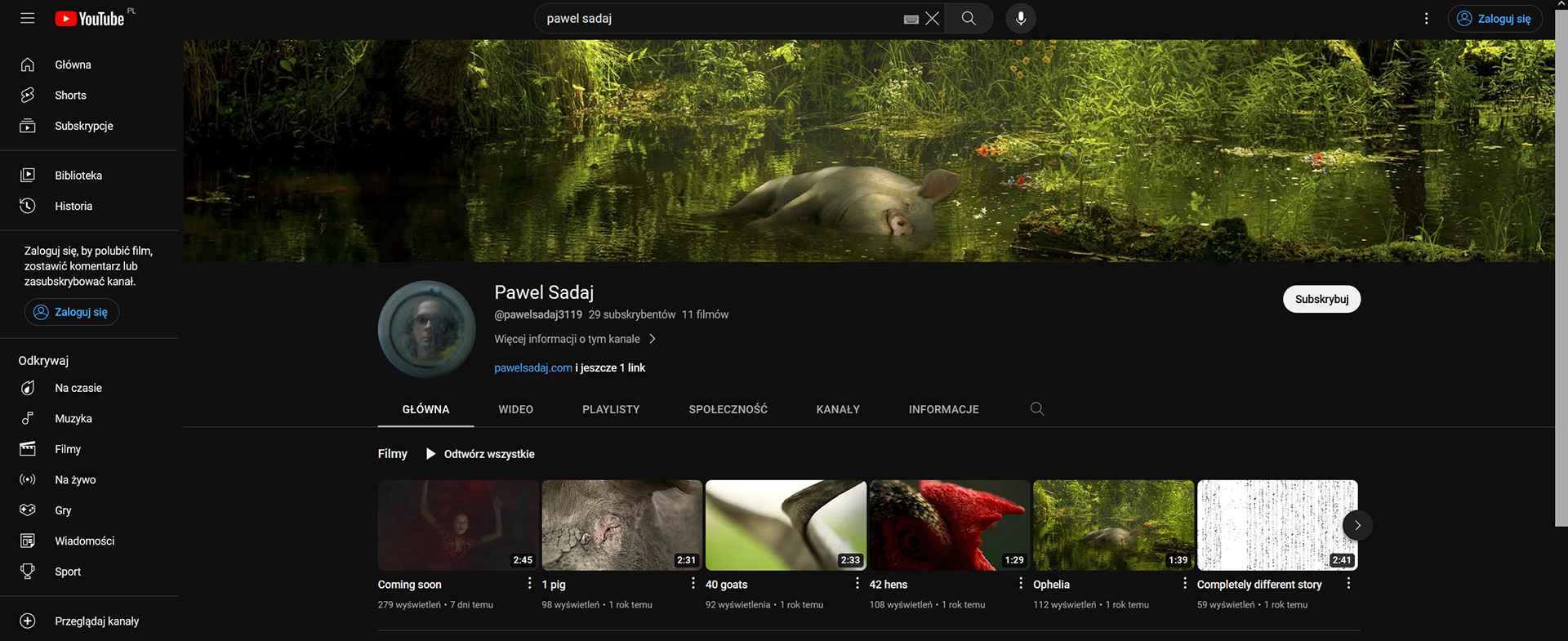Click the Pawel Sadaj channel avatar
This screenshot has width=1568, height=641.
pos(426,329)
